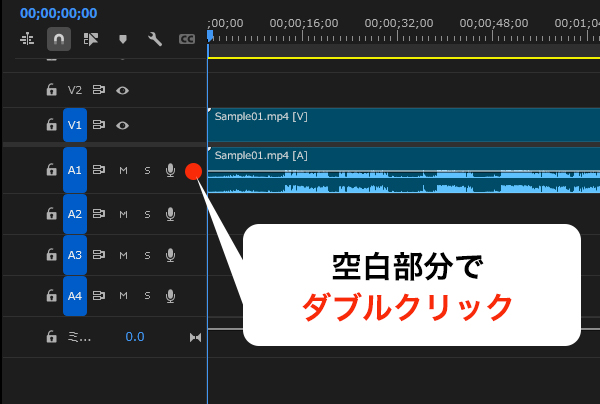Toggle sync lock for A3
600x404 pixels.
click(99, 254)
